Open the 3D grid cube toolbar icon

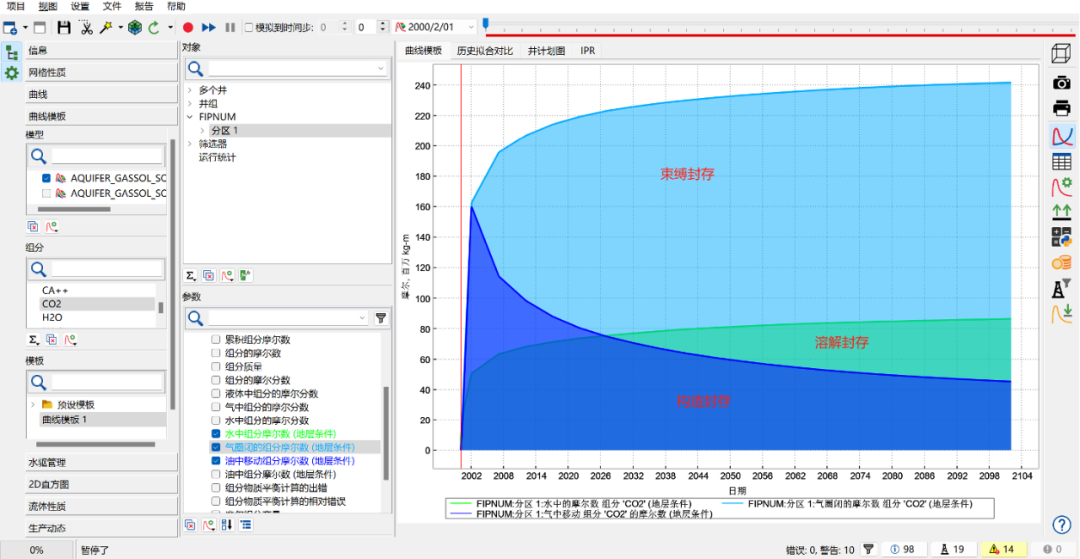(135, 28)
